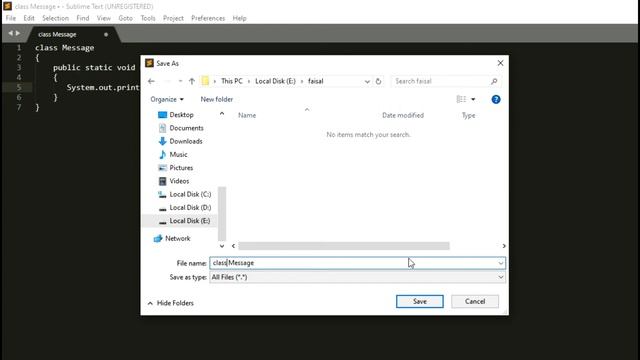Click the Date modified column header
The height and width of the screenshot is (360, 640).
(403, 116)
